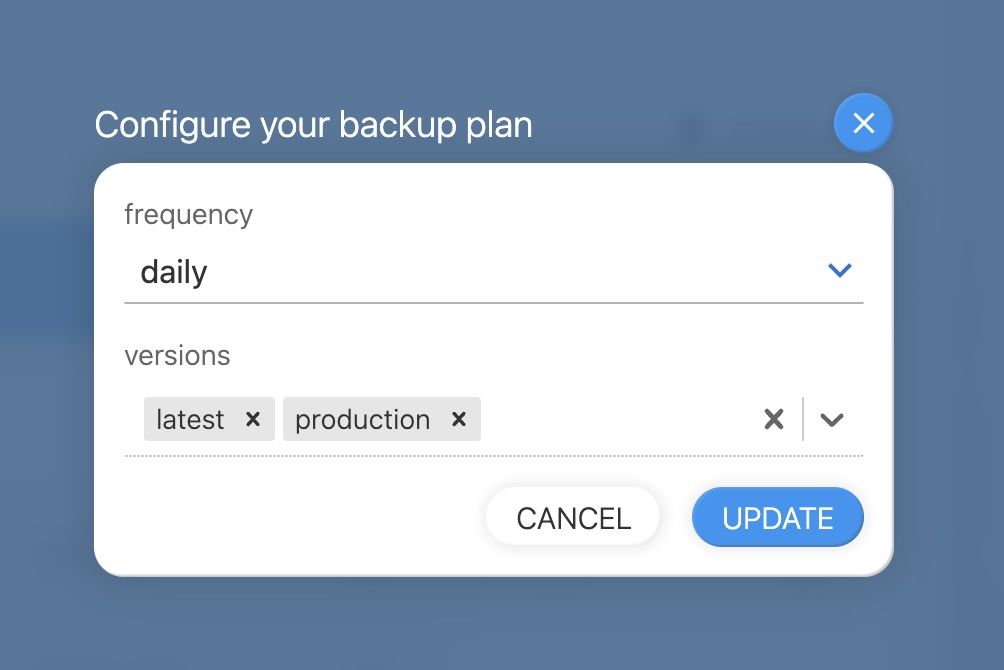Select the "latest" tag label
This screenshot has height=670, width=1004.
coord(190,419)
